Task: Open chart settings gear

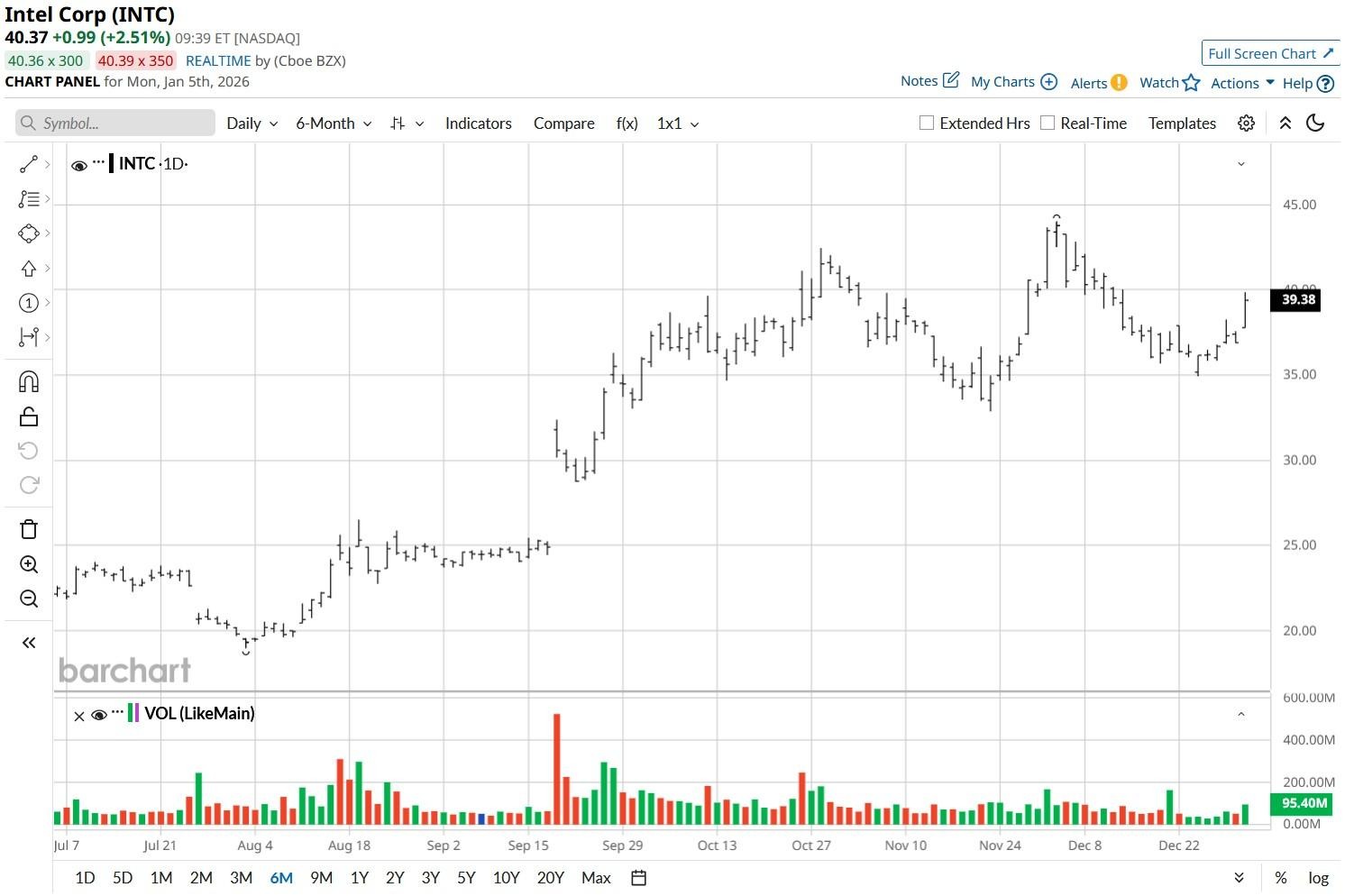Action: tap(1246, 123)
